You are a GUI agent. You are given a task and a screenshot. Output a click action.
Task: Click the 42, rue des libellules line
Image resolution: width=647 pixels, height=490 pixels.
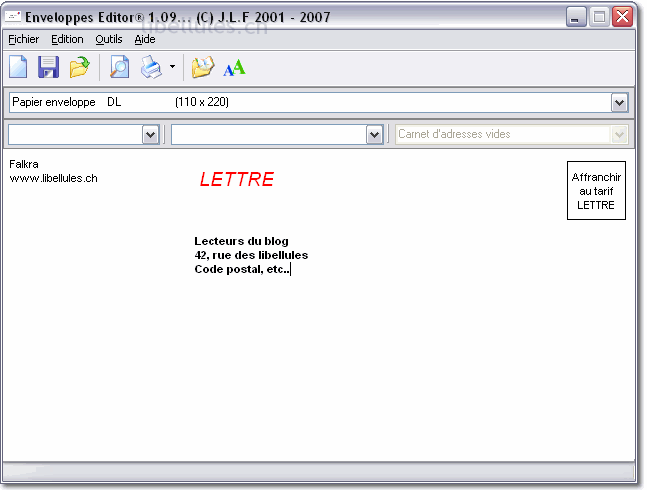click(251, 255)
